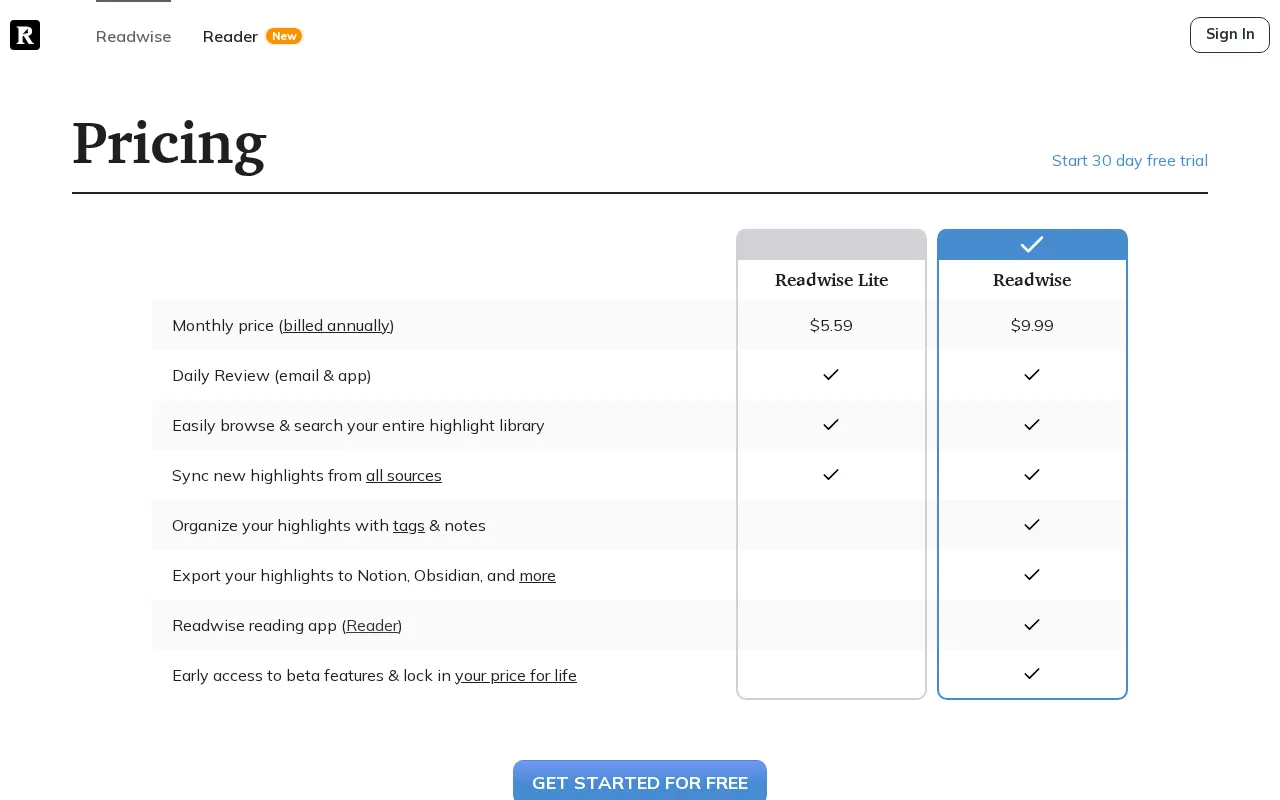Screen dimensions: 1280x800
Task: Open your price for life link
Action: (516, 676)
